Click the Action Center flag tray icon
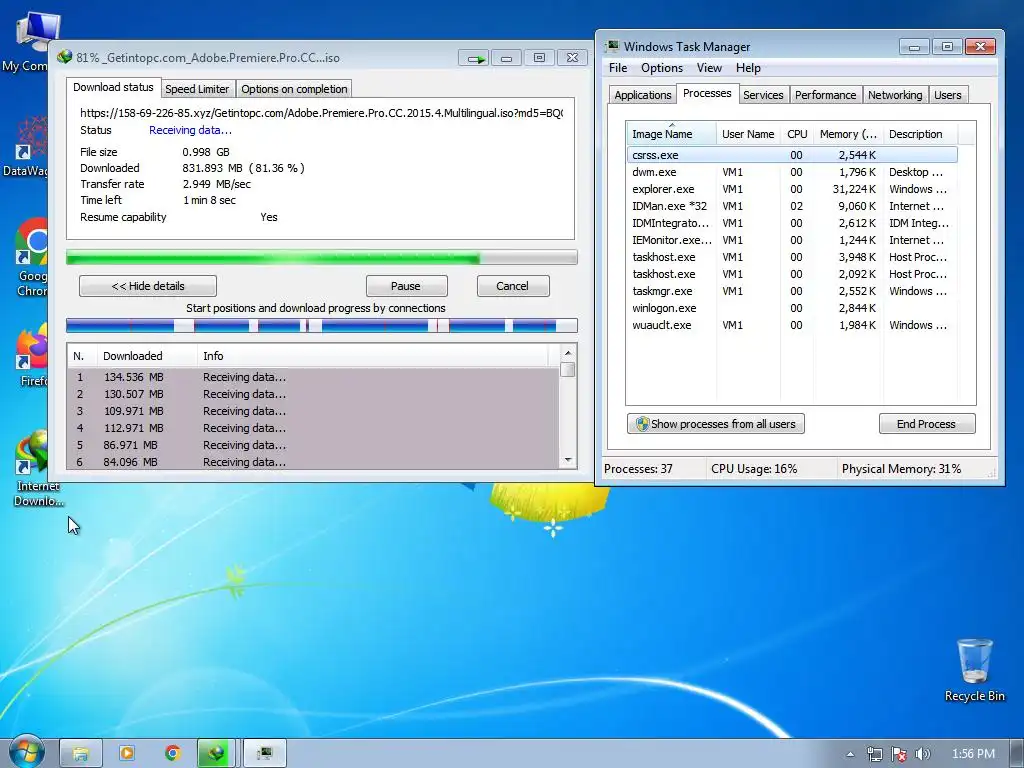This screenshot has height=768, width=1024. (899, 754)
